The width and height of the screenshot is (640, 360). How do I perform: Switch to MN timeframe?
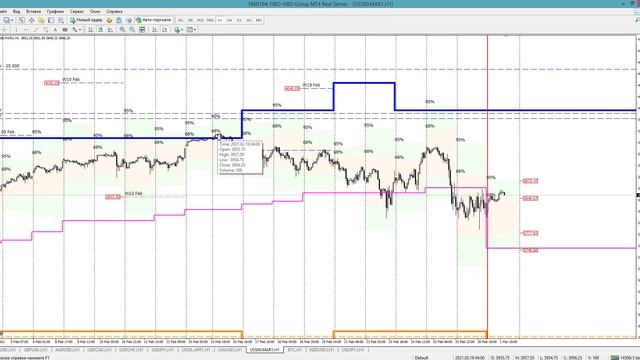(259, 20)
